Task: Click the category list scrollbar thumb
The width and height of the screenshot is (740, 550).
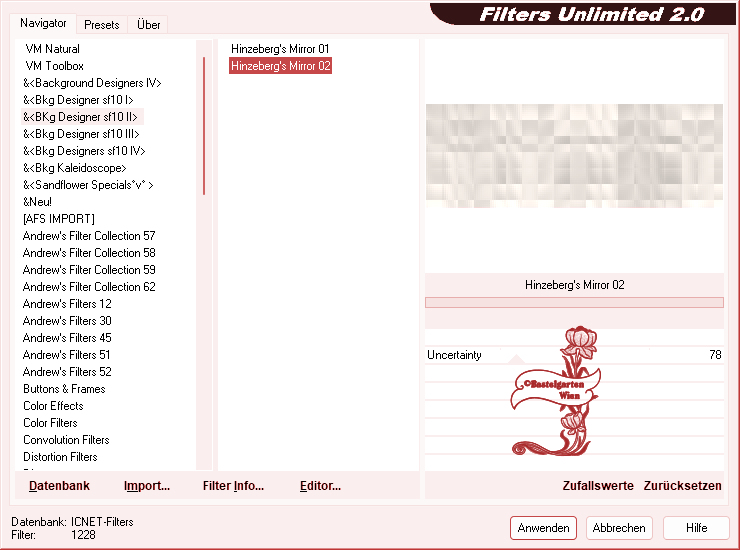Action: tap(204, 126)
